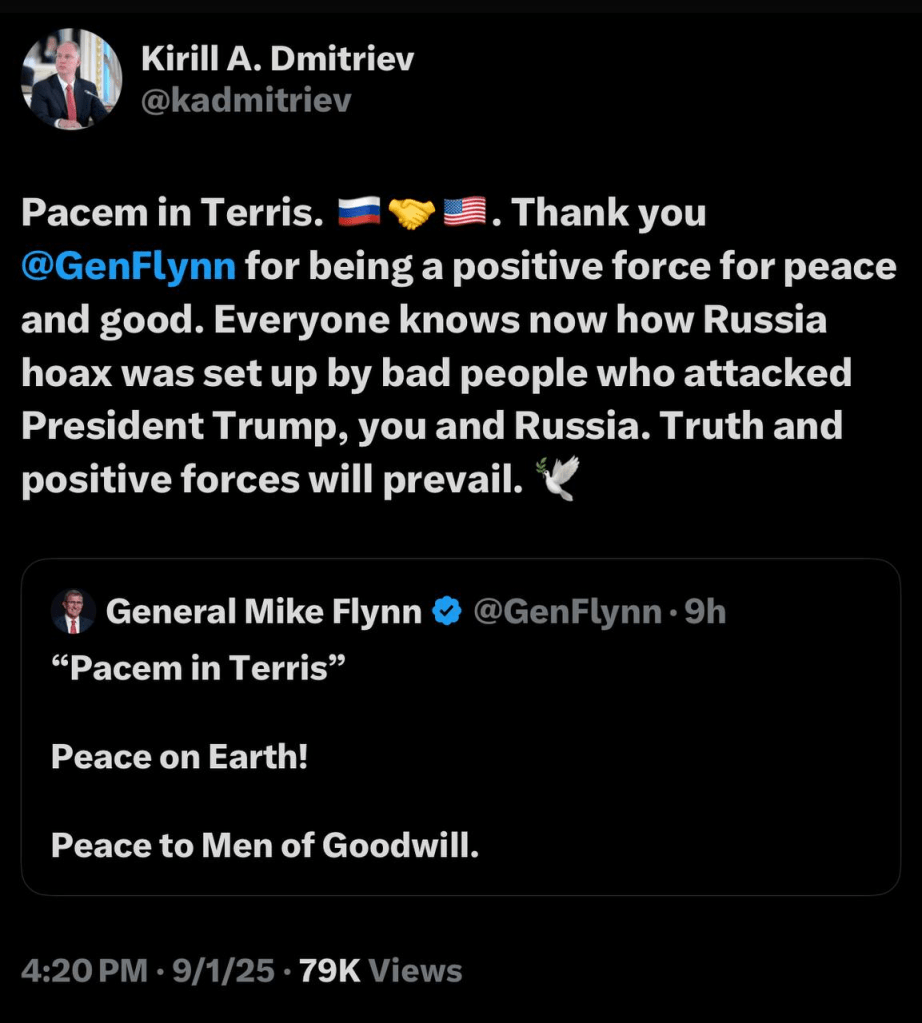Screen dimensions: 922x1023
Task: Click the quoted "Pacem in Terris" line
Action: click(x=190, y=668)
